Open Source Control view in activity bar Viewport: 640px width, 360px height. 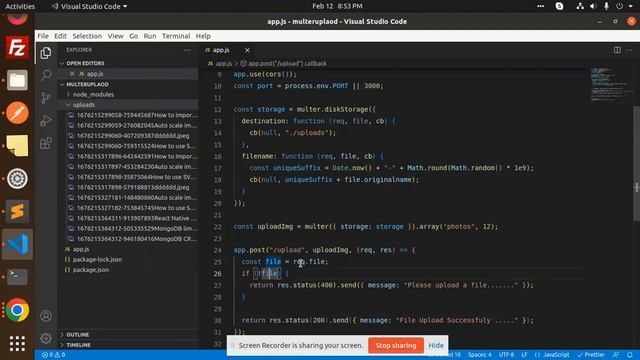(46, 98)
